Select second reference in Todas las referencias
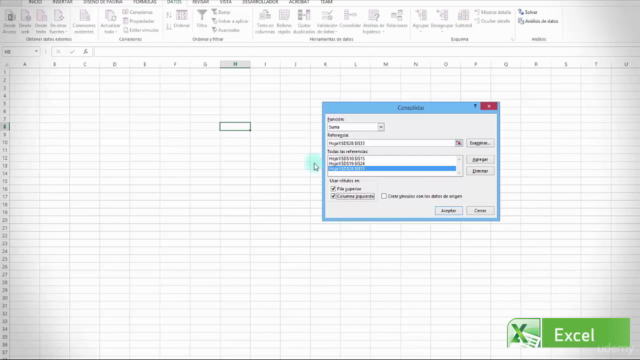 click(392, 163)
